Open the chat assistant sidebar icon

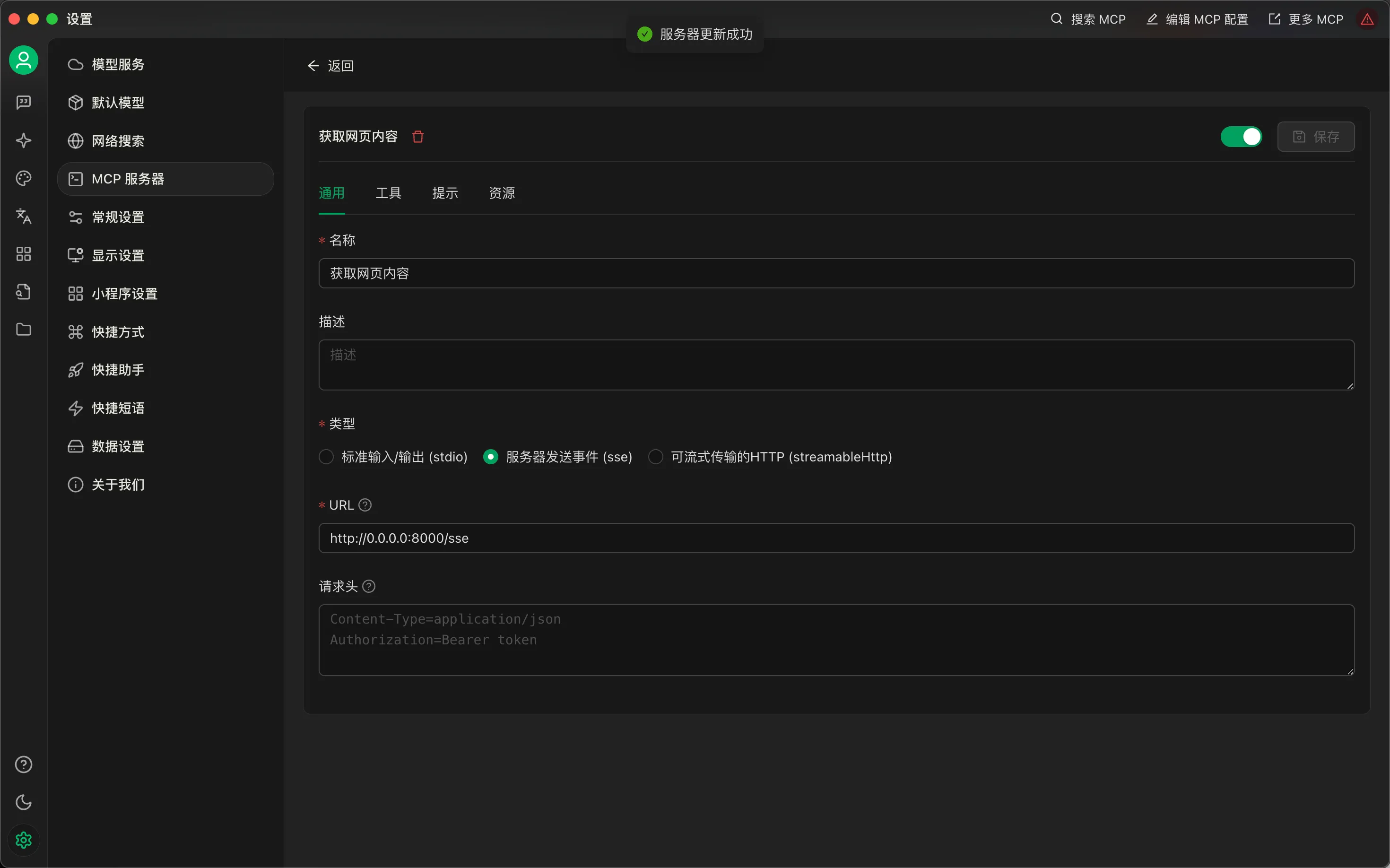pyautogui.click(x=24, y=102)
